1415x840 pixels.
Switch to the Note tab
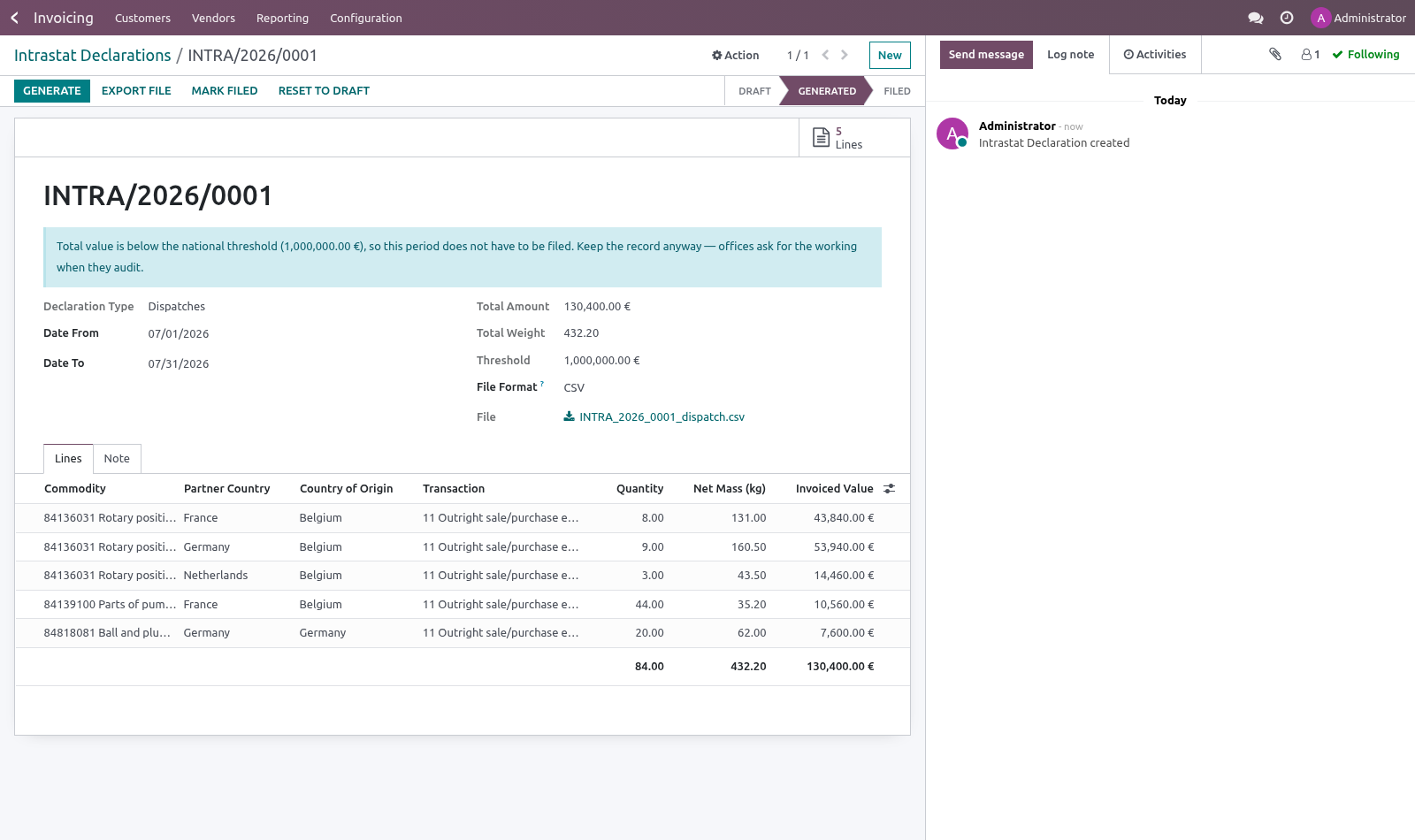(117, 459)
